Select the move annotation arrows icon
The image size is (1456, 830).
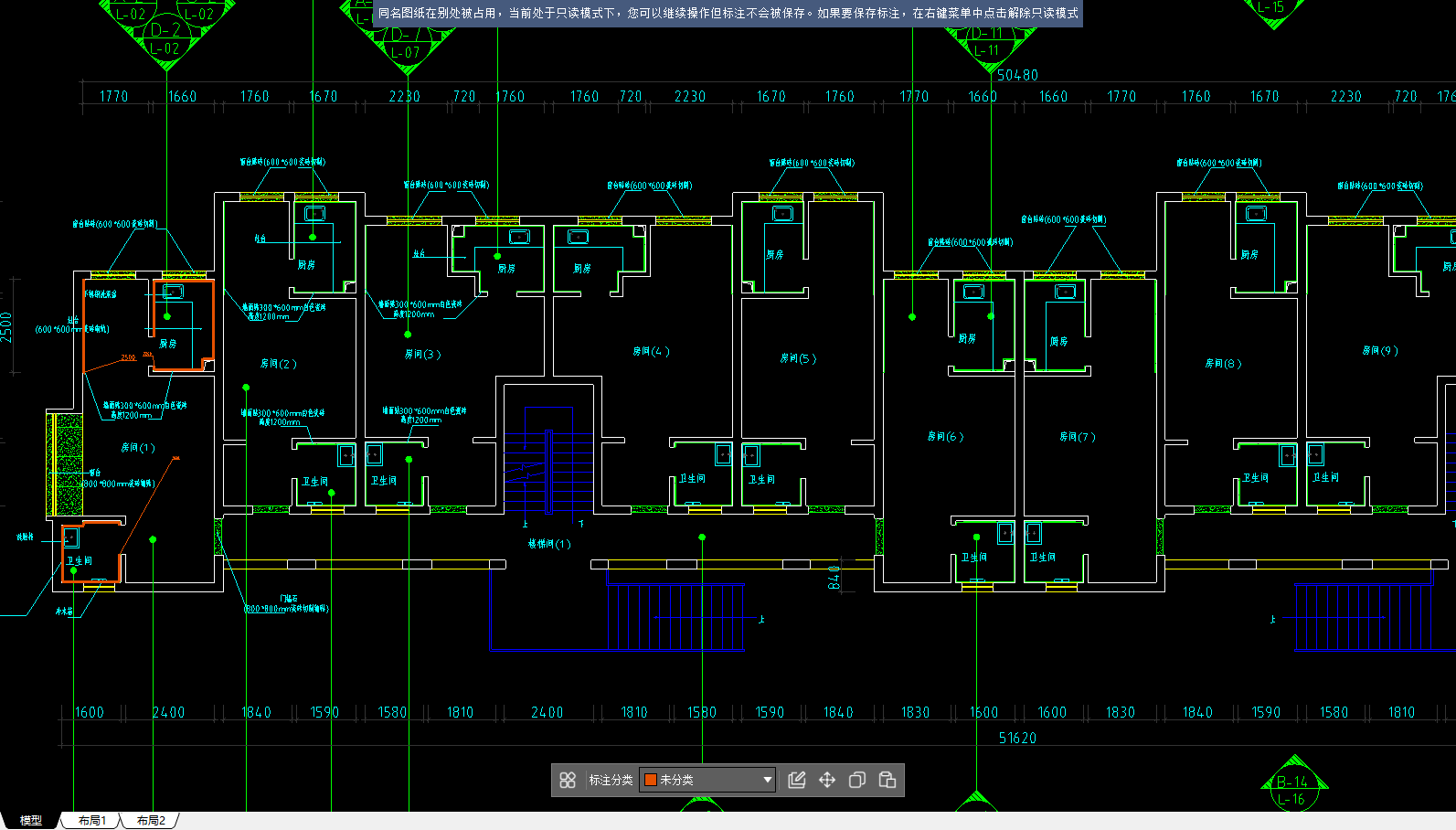827,780
